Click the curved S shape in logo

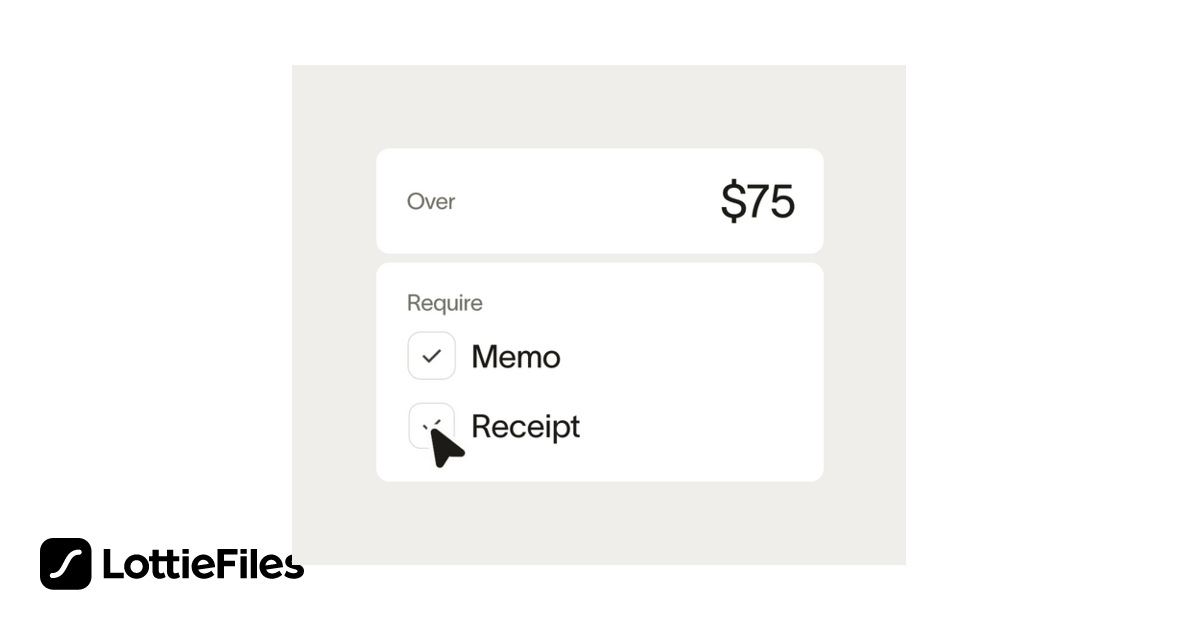pos(65,564)
